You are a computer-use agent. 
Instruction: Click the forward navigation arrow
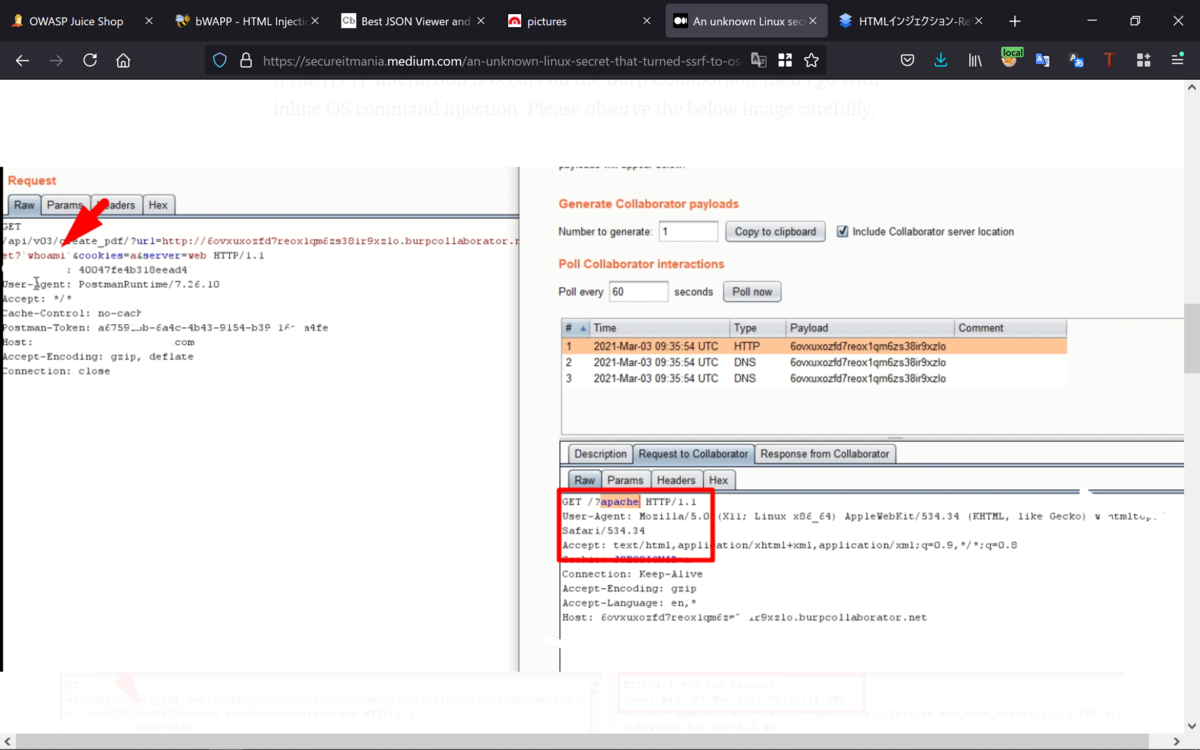(56, 60)
